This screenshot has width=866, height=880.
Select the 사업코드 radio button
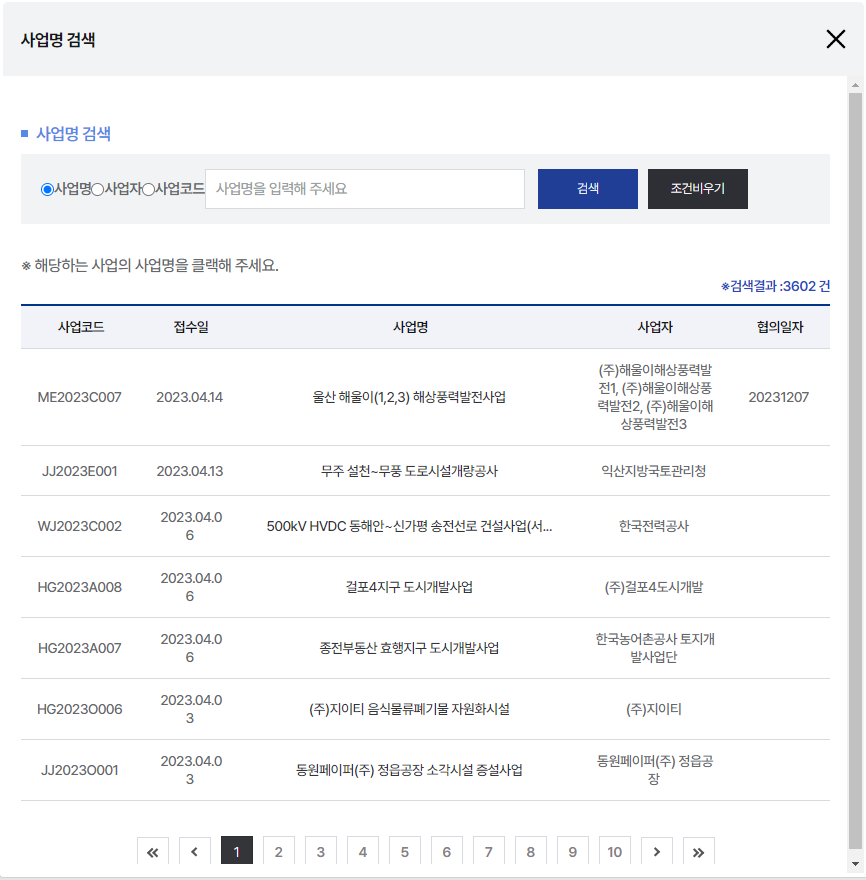[x=148, y=189]
